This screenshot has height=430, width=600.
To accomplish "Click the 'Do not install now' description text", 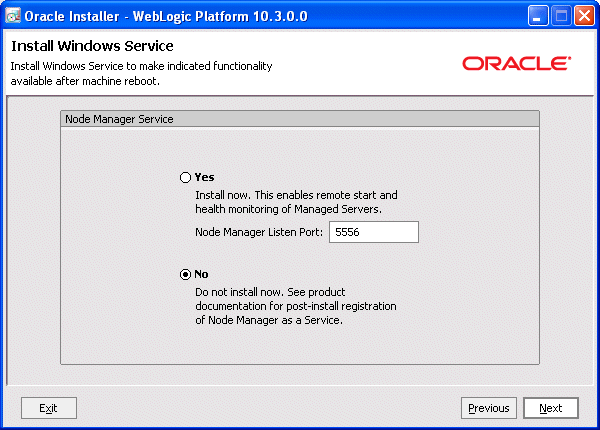I will (296, 306).
